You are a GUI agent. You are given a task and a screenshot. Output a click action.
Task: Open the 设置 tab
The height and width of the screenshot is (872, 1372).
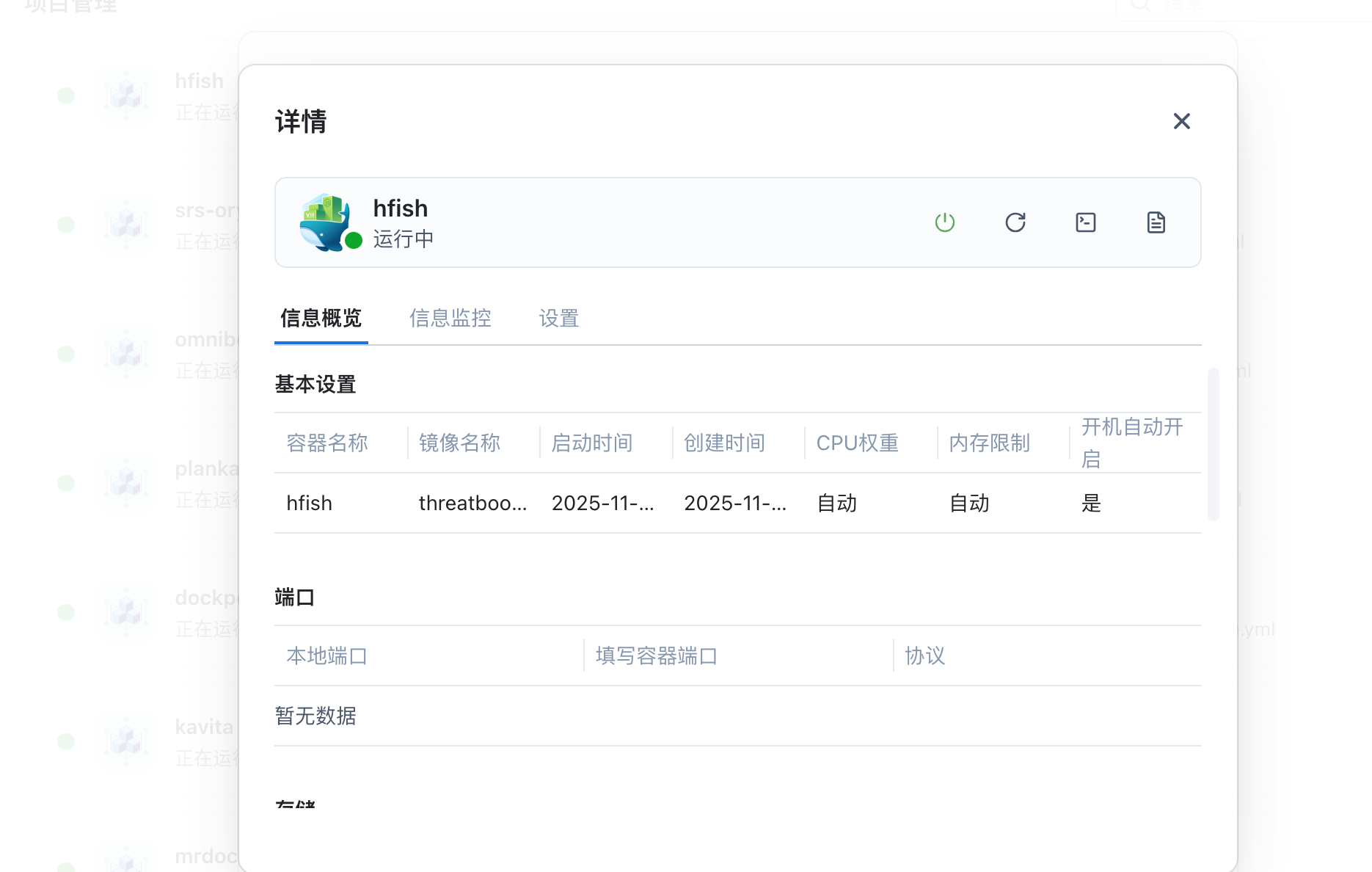pyautogui.click(x=558, y=318)
